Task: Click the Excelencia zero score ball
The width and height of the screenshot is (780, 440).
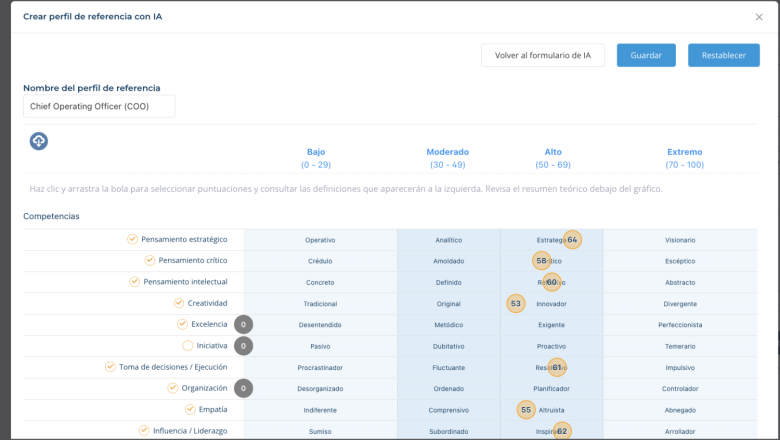Action: 243,324
